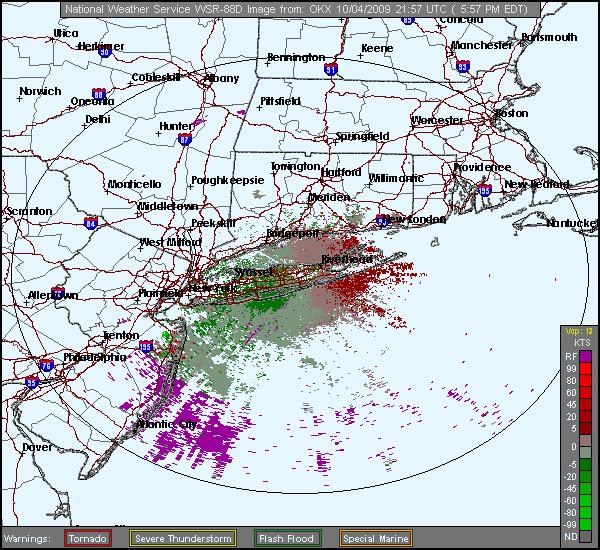Click the Delhi city label

coord(98,119)
